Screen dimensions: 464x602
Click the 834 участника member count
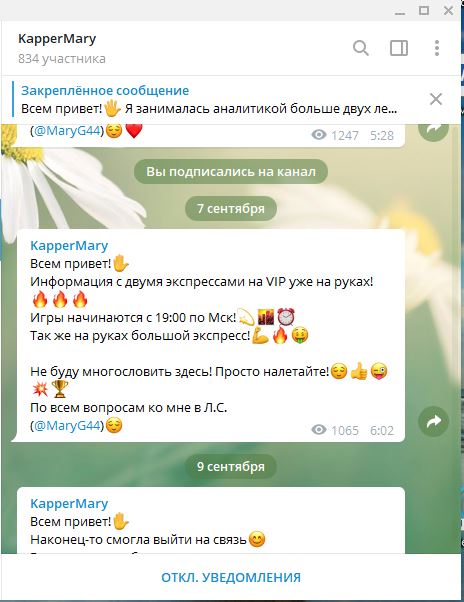pos(62,59)
